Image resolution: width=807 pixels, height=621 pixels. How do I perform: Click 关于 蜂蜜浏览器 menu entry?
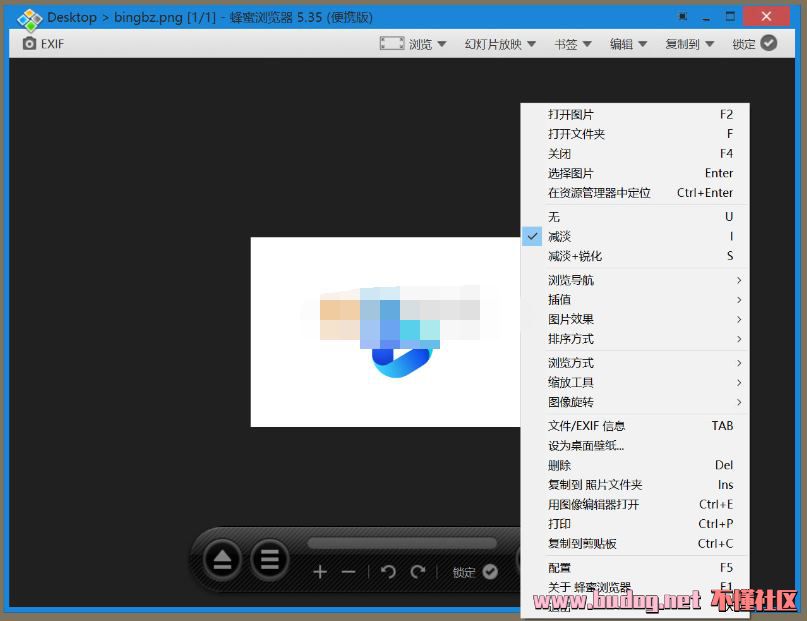coord(635,587)
